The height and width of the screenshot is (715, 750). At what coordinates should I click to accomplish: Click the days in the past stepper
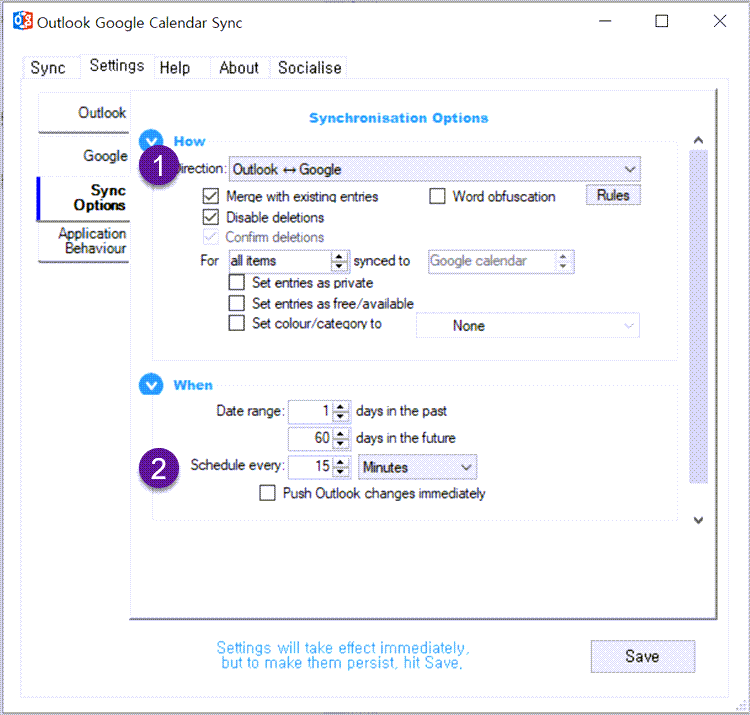(340, 411)
